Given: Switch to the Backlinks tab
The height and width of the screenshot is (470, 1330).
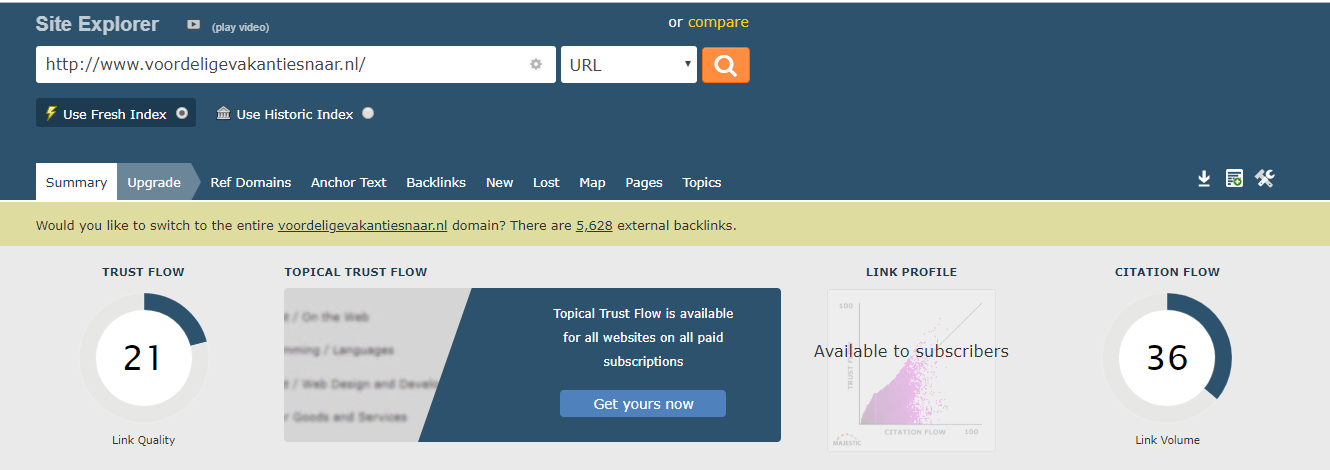Looking at the screenshot, I should click(x=436, y=182).
